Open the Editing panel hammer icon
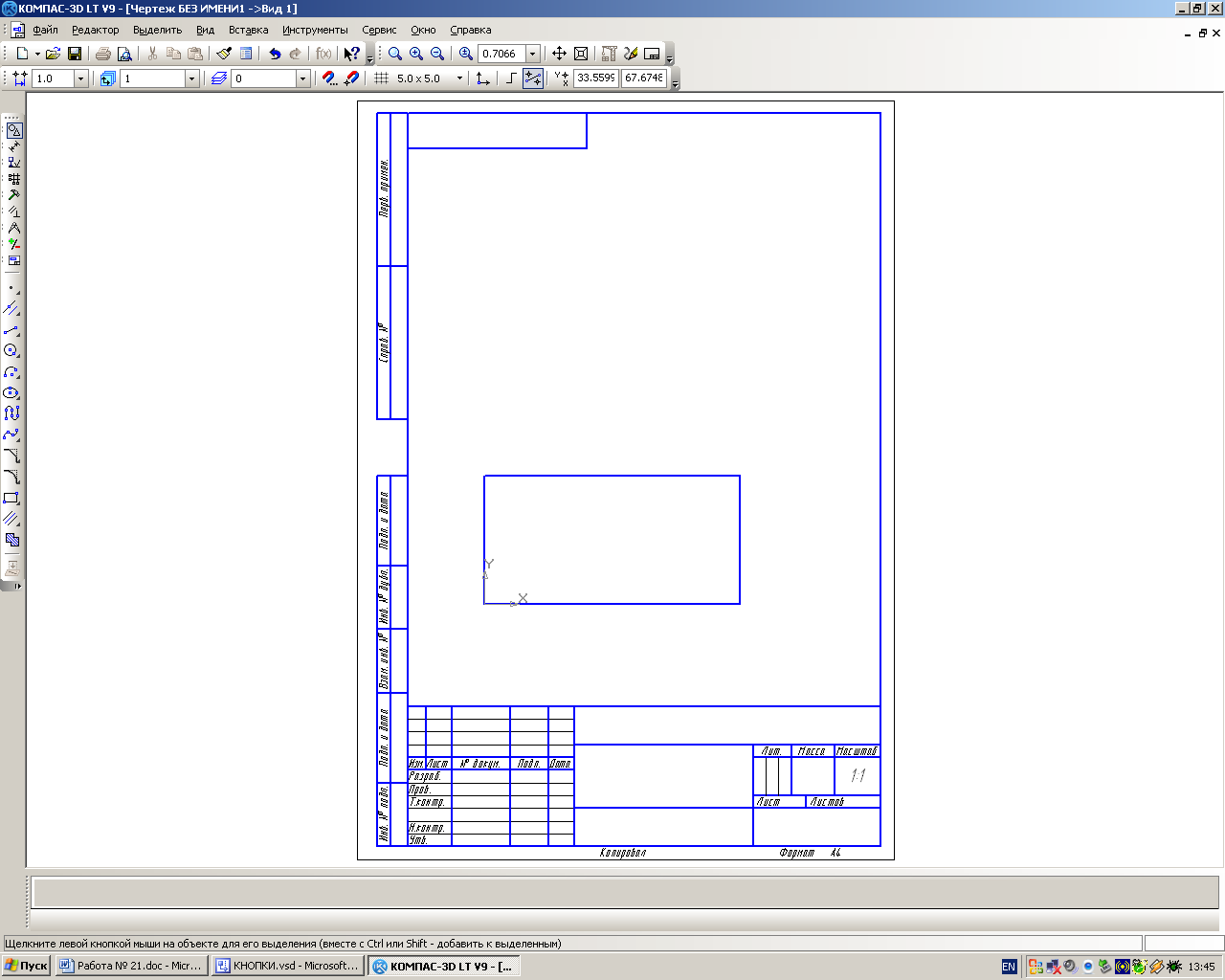Screen dimensions: 1225x980 tap(13, 195)
